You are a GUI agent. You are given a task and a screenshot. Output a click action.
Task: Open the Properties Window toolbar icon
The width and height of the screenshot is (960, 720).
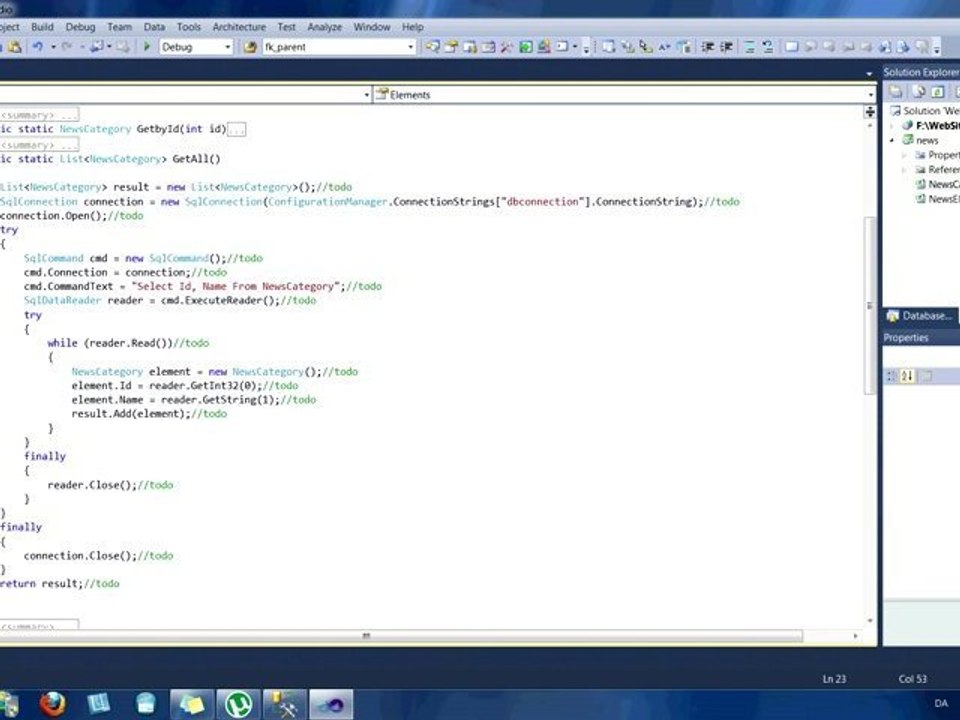tap(451, 47)
